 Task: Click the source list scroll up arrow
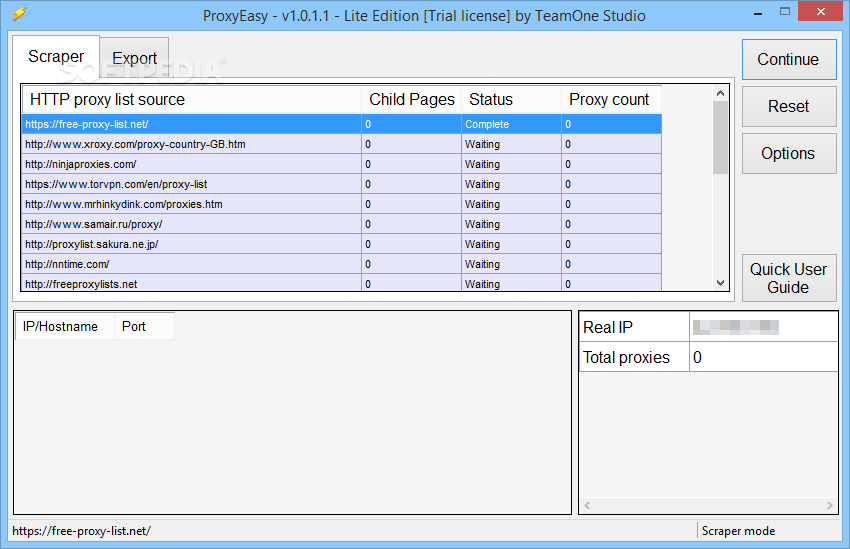[720, 93]
